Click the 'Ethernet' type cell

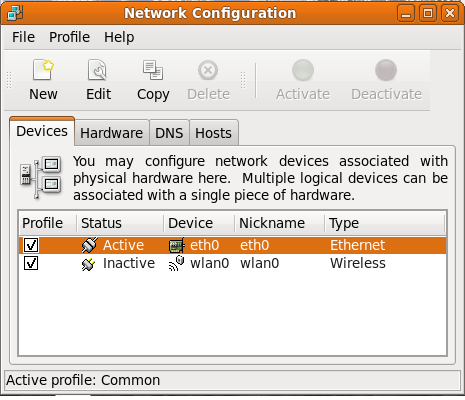pyautogui.click(x=357, y=245)
